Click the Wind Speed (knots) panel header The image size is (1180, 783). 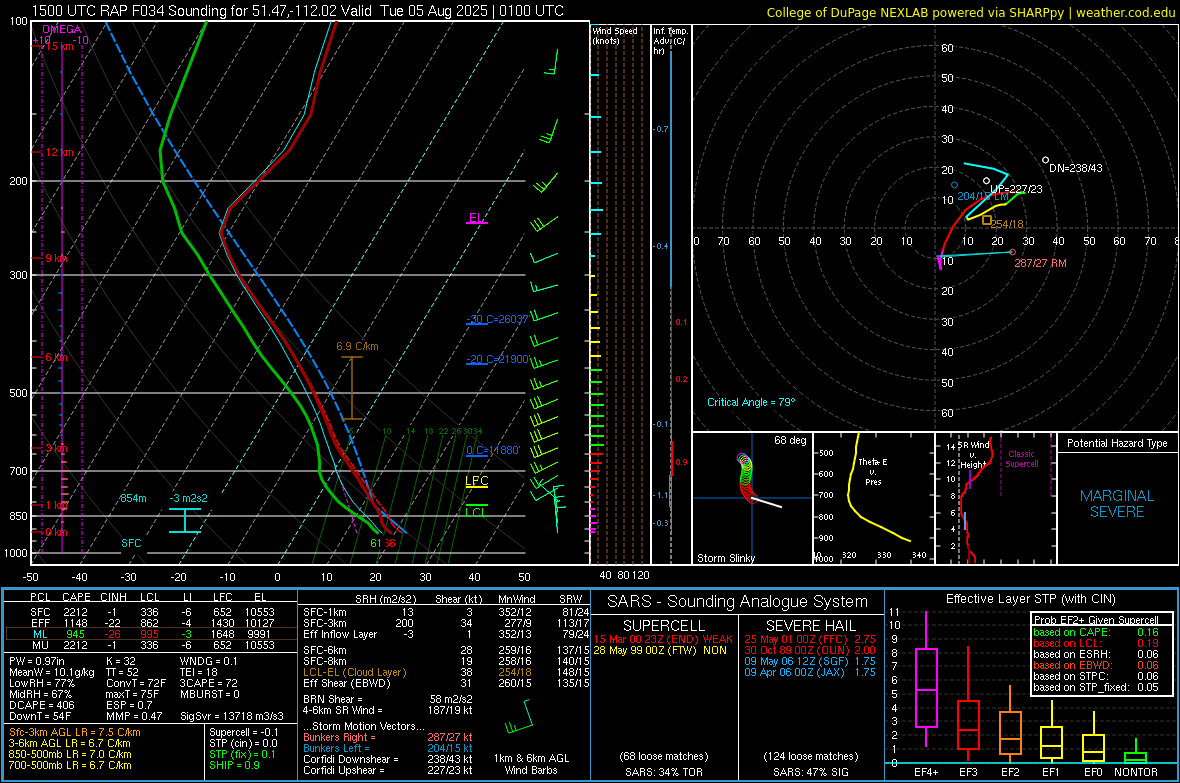click(x=615, y=35)
